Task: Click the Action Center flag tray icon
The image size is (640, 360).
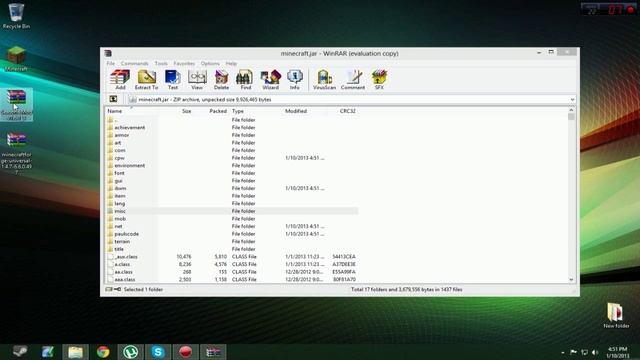Action: click(573, 352)
